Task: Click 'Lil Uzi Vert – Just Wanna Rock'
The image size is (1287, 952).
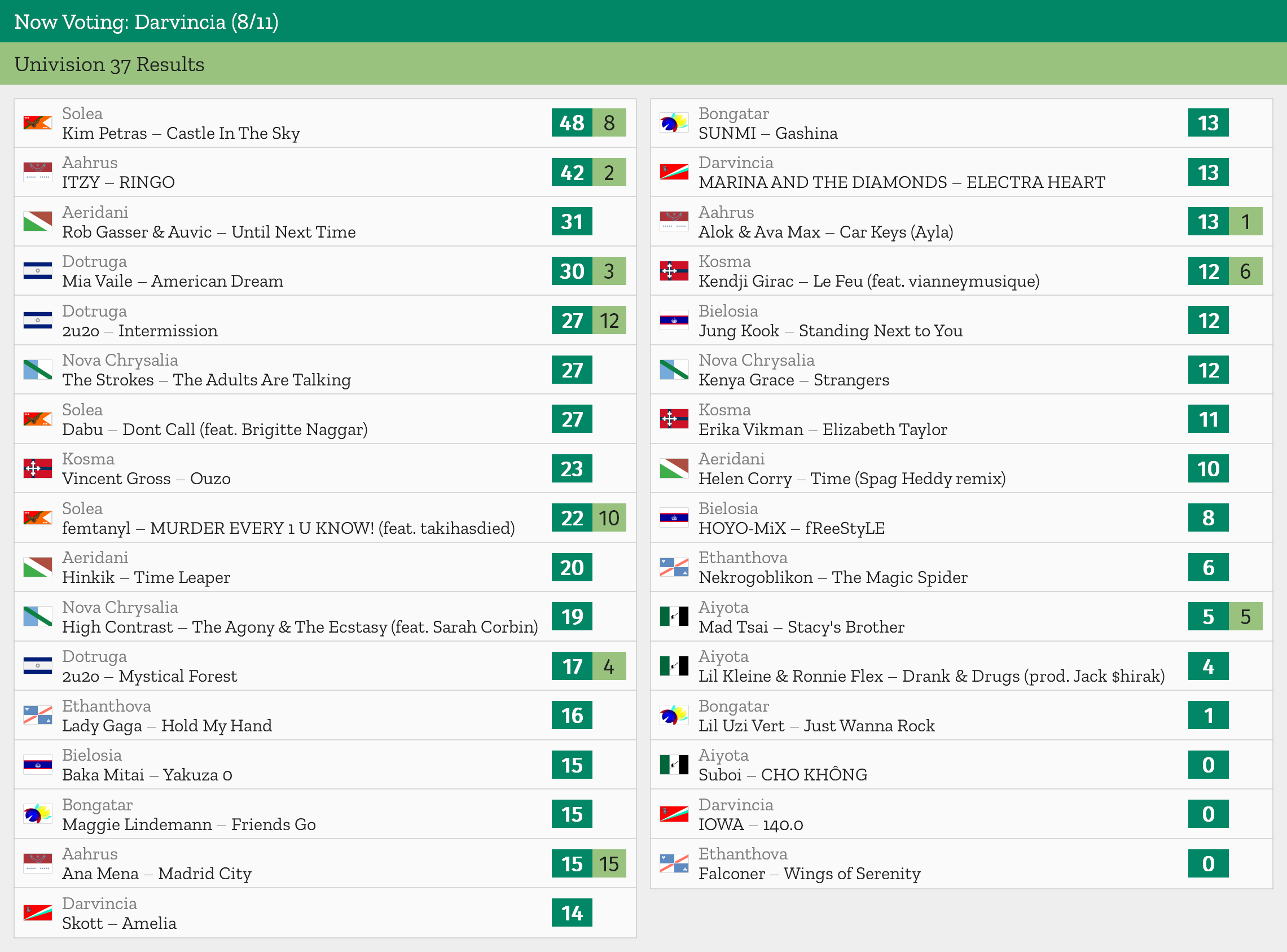Action: tap(816, 726)
